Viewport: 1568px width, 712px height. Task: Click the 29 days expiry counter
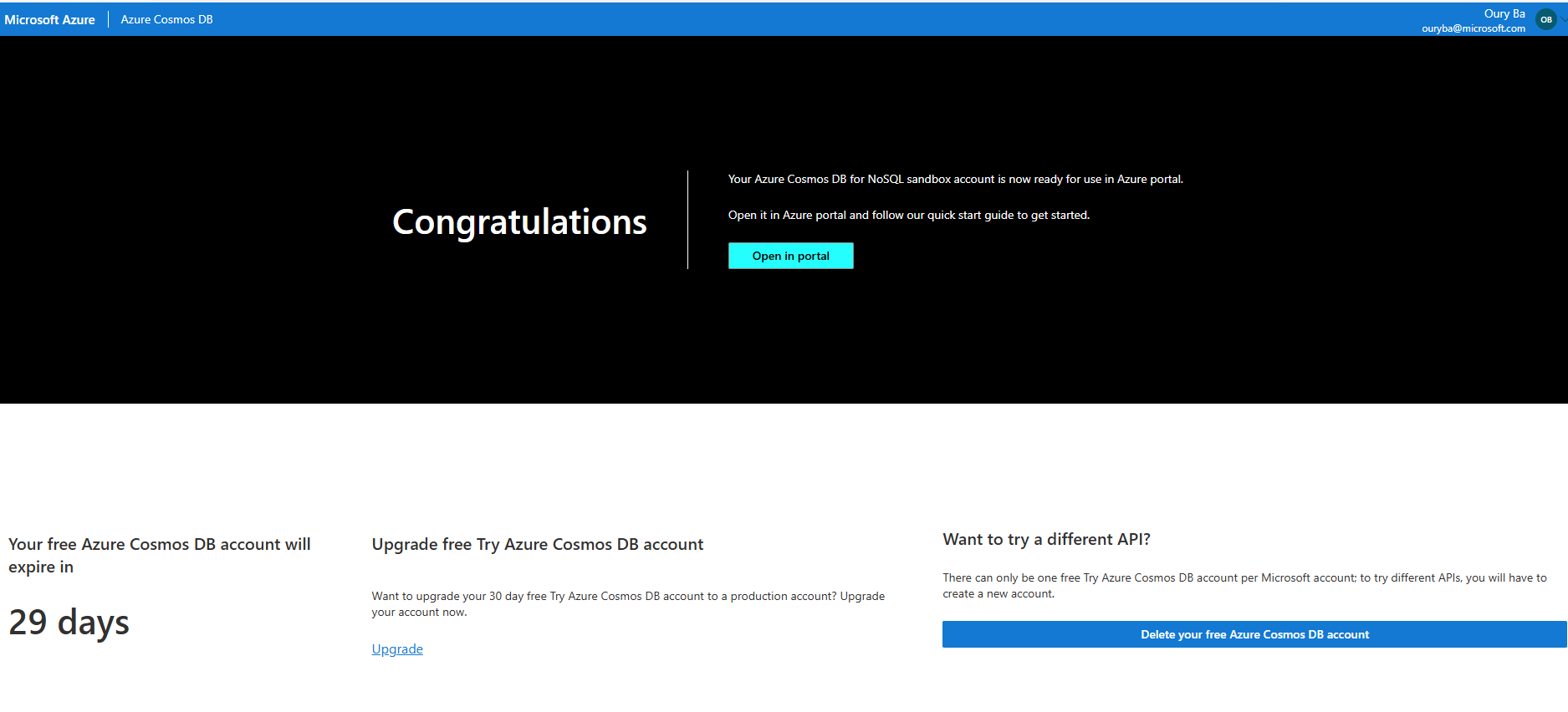69,623
